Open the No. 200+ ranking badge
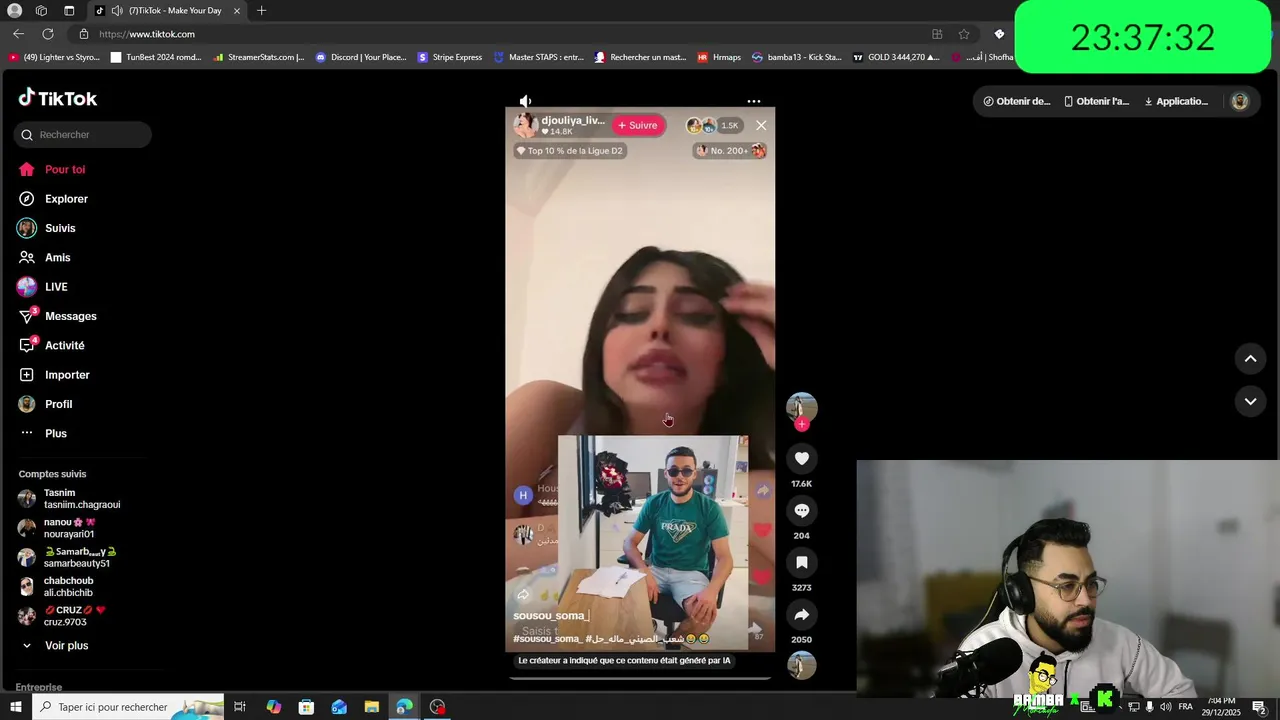The width and height of the screenshot is (1280, 720). (730, 151)
